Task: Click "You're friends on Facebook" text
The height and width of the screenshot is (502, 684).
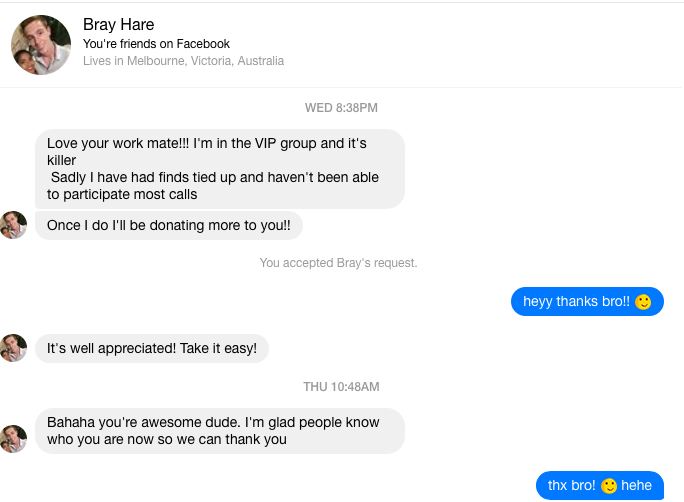Action: (156, 44)
